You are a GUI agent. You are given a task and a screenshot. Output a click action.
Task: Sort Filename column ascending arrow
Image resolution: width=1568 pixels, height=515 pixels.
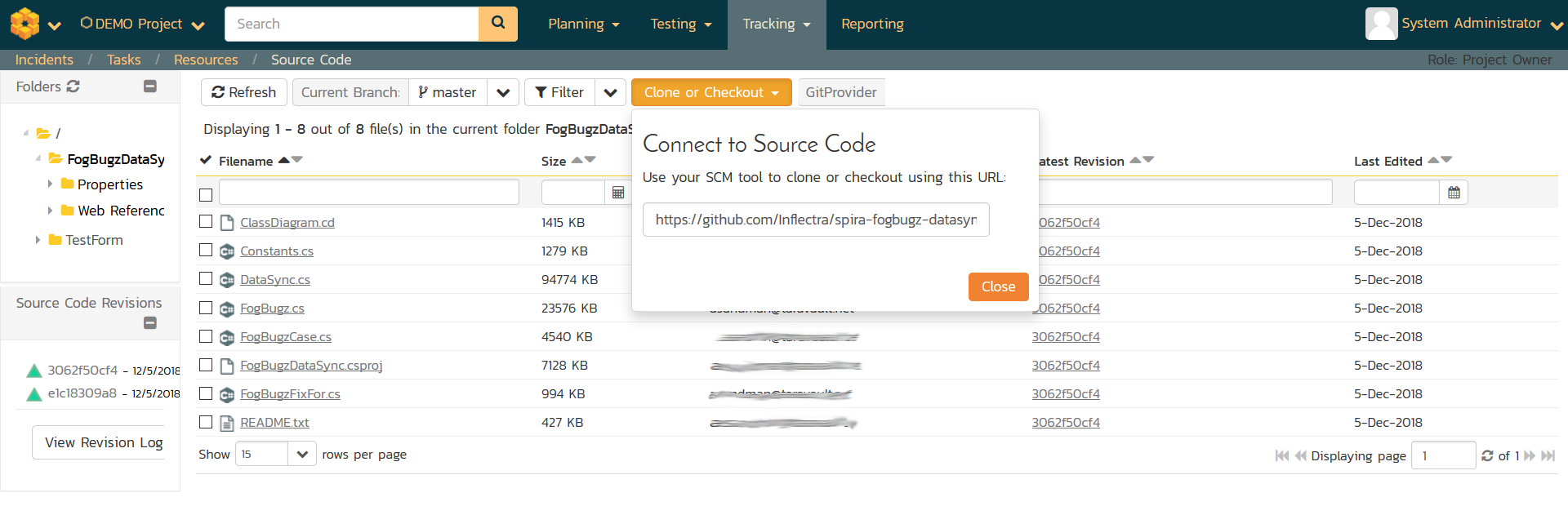coord(284,160)
